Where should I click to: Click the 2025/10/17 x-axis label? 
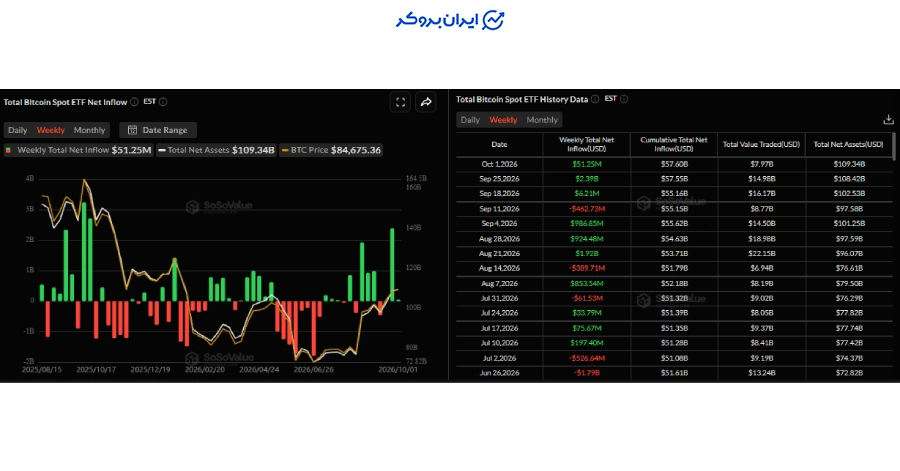96,370
